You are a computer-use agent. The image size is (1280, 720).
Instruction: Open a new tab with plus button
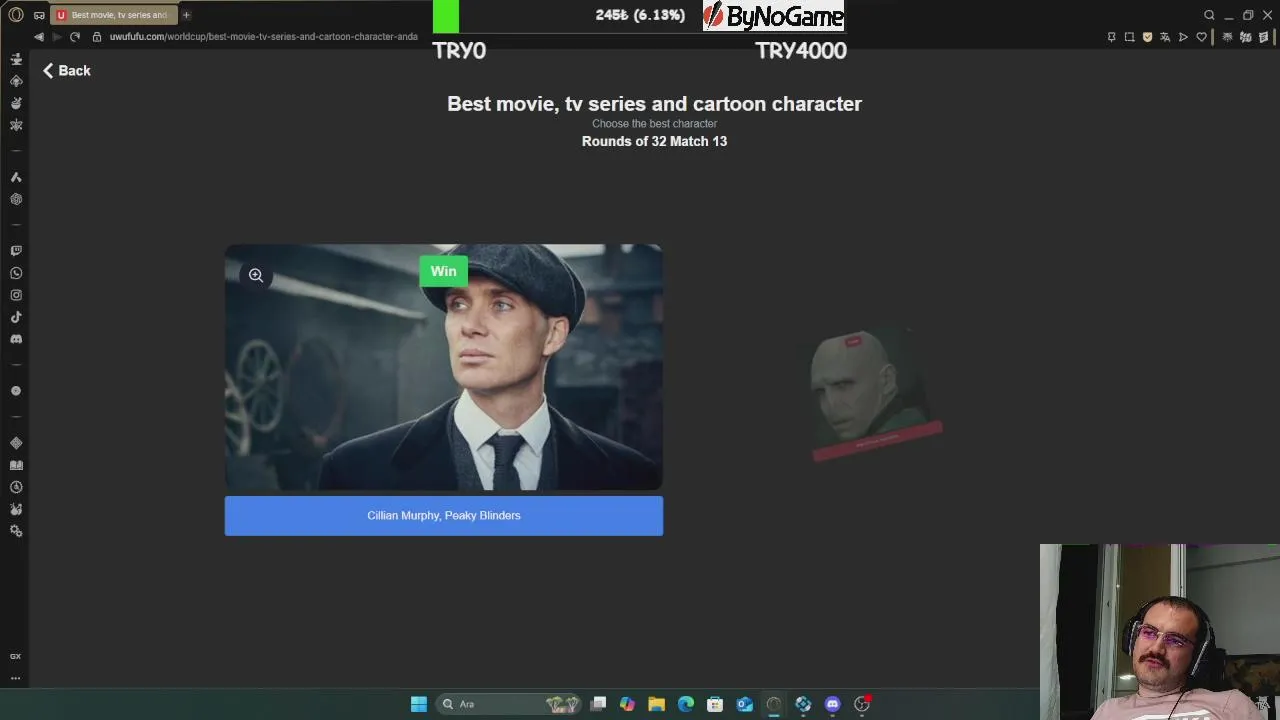(x=186, y=15)
